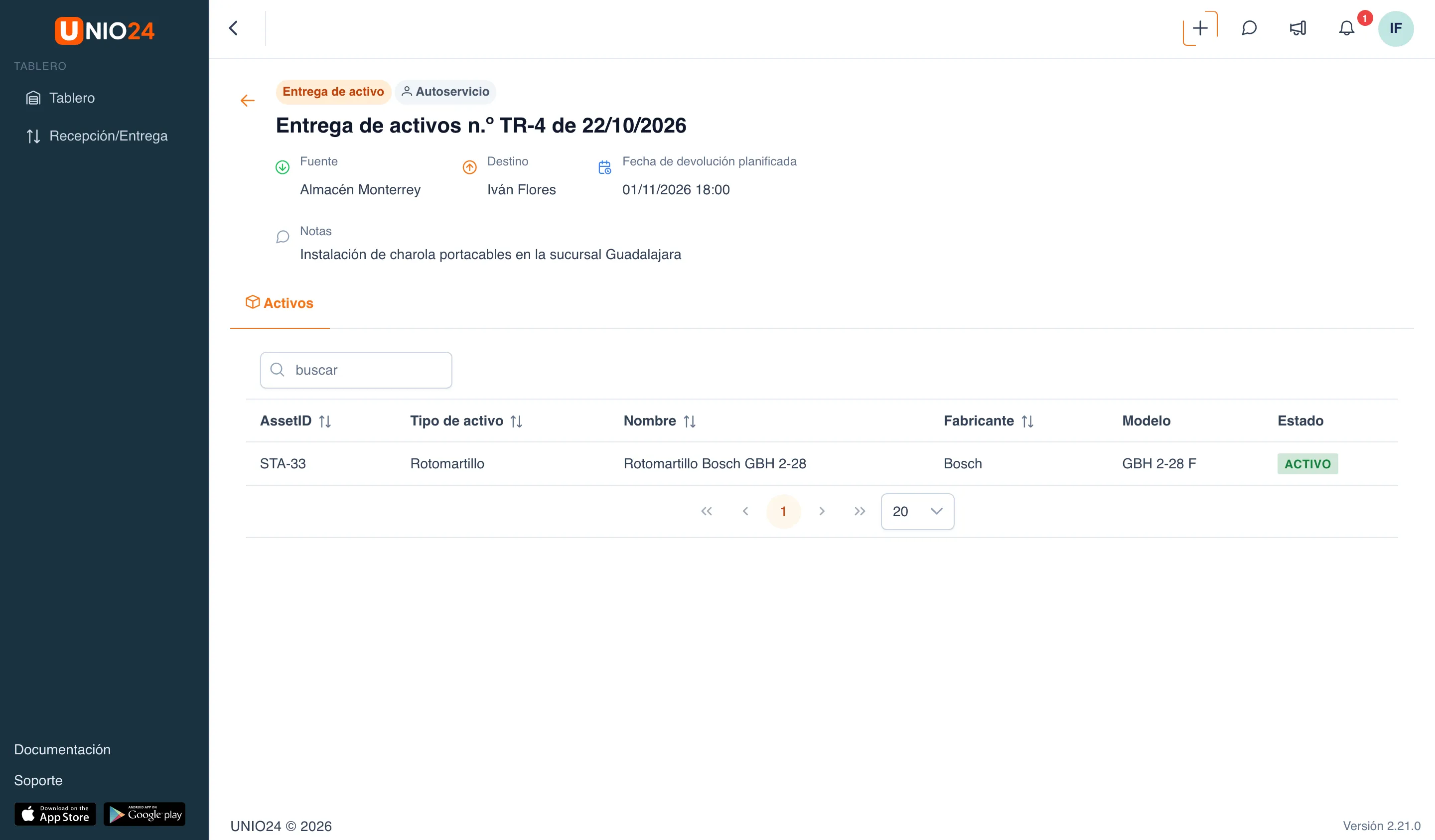Click Iván Flores destination value
This screenshot has width=1435, height=840.
coord(521,190)
